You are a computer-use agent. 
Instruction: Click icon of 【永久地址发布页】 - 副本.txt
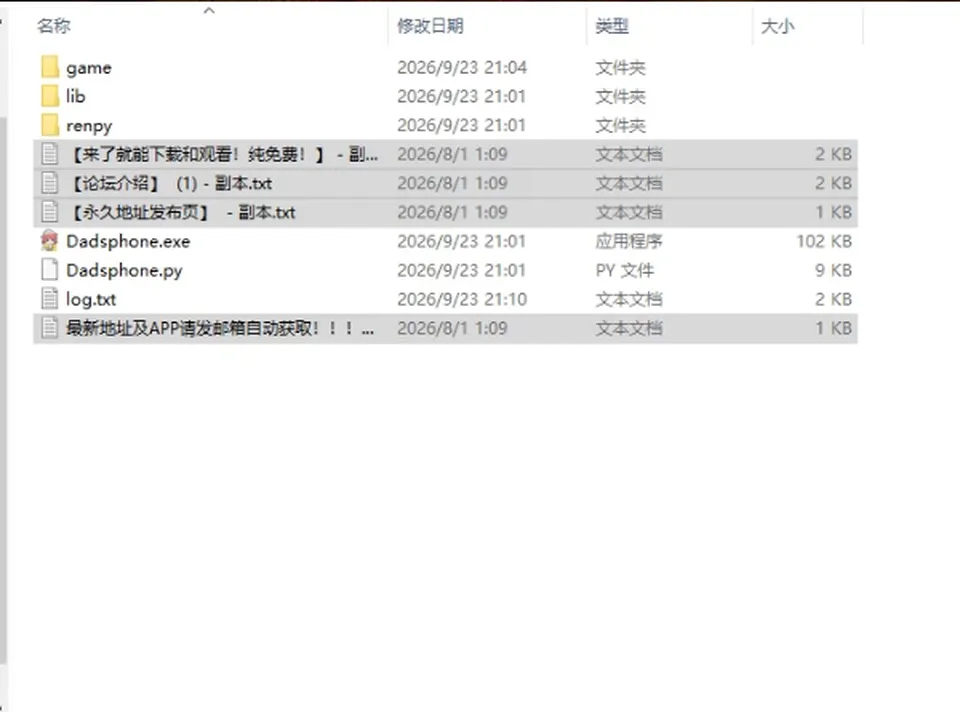pos(50,212)
